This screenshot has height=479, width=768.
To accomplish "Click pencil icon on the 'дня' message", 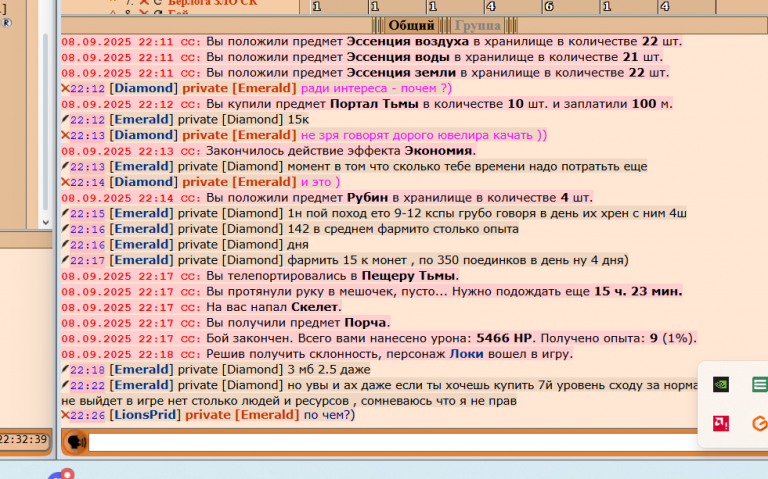I will pyautogui.click(x=65, y=244).
